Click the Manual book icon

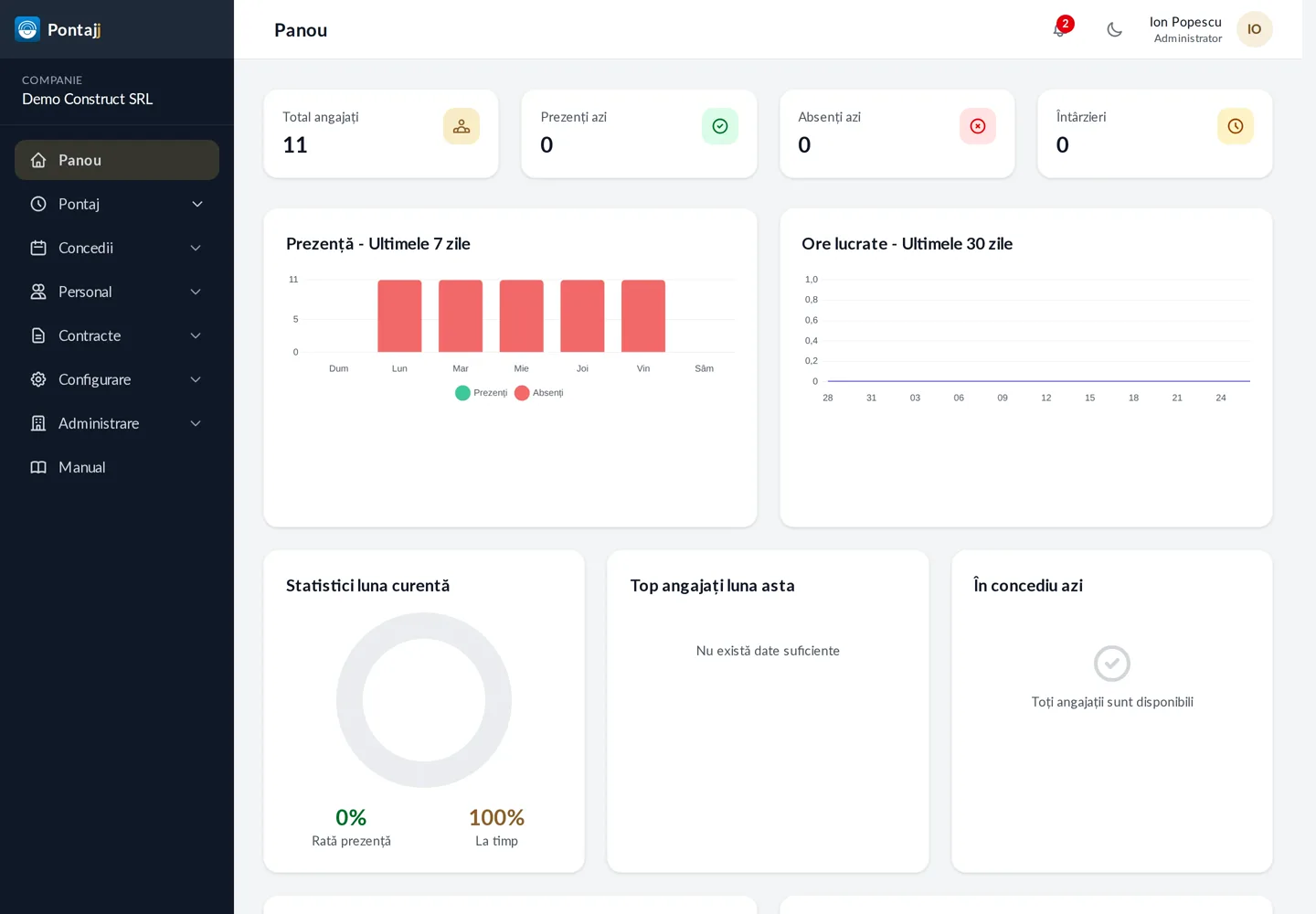(38, 467)
